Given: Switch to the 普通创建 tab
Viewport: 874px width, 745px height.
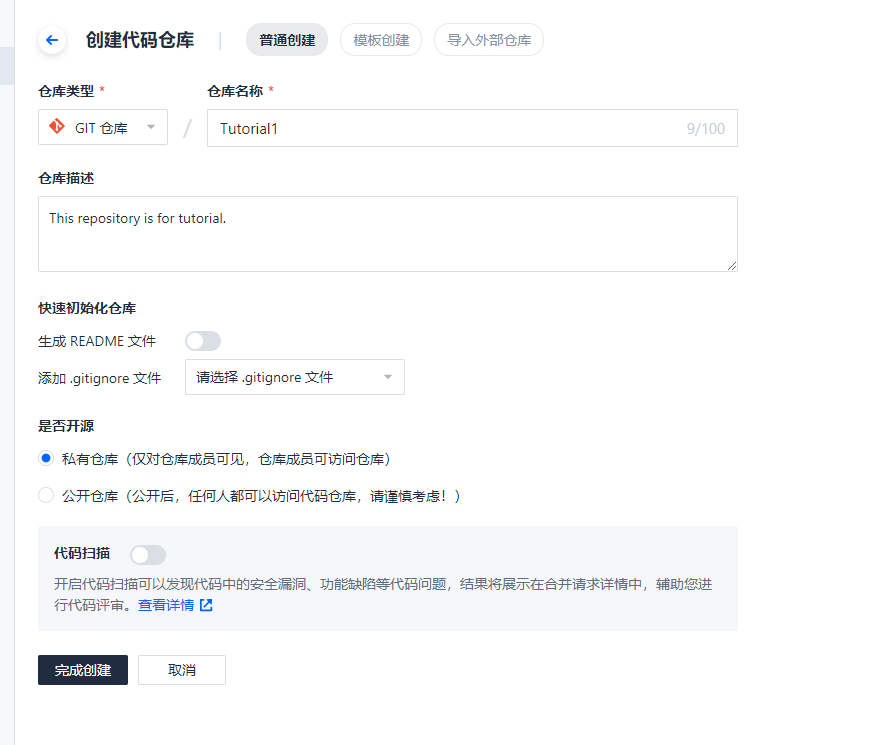Looking at the screenshot, I should pyautogui.click(x=287, y=40).
